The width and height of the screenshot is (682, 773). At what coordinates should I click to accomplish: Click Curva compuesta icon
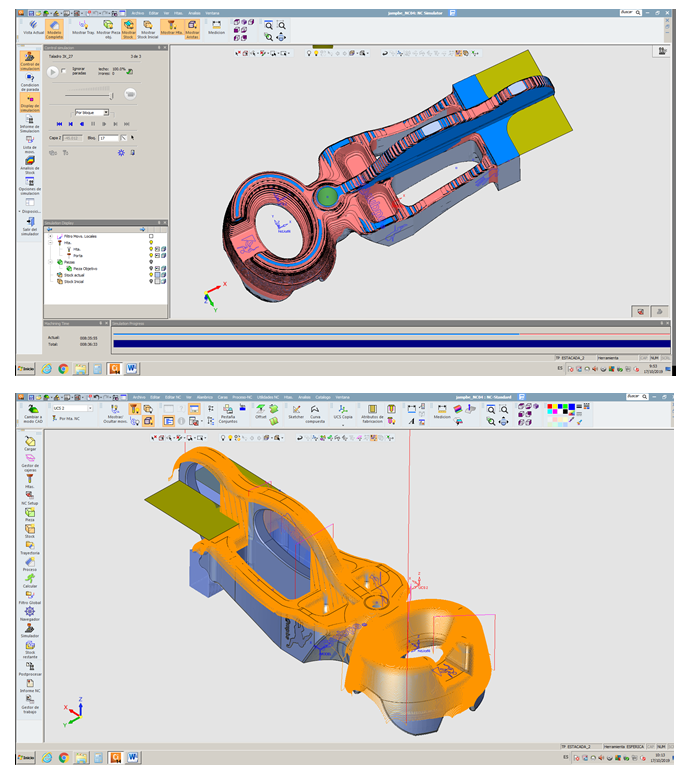315,414
